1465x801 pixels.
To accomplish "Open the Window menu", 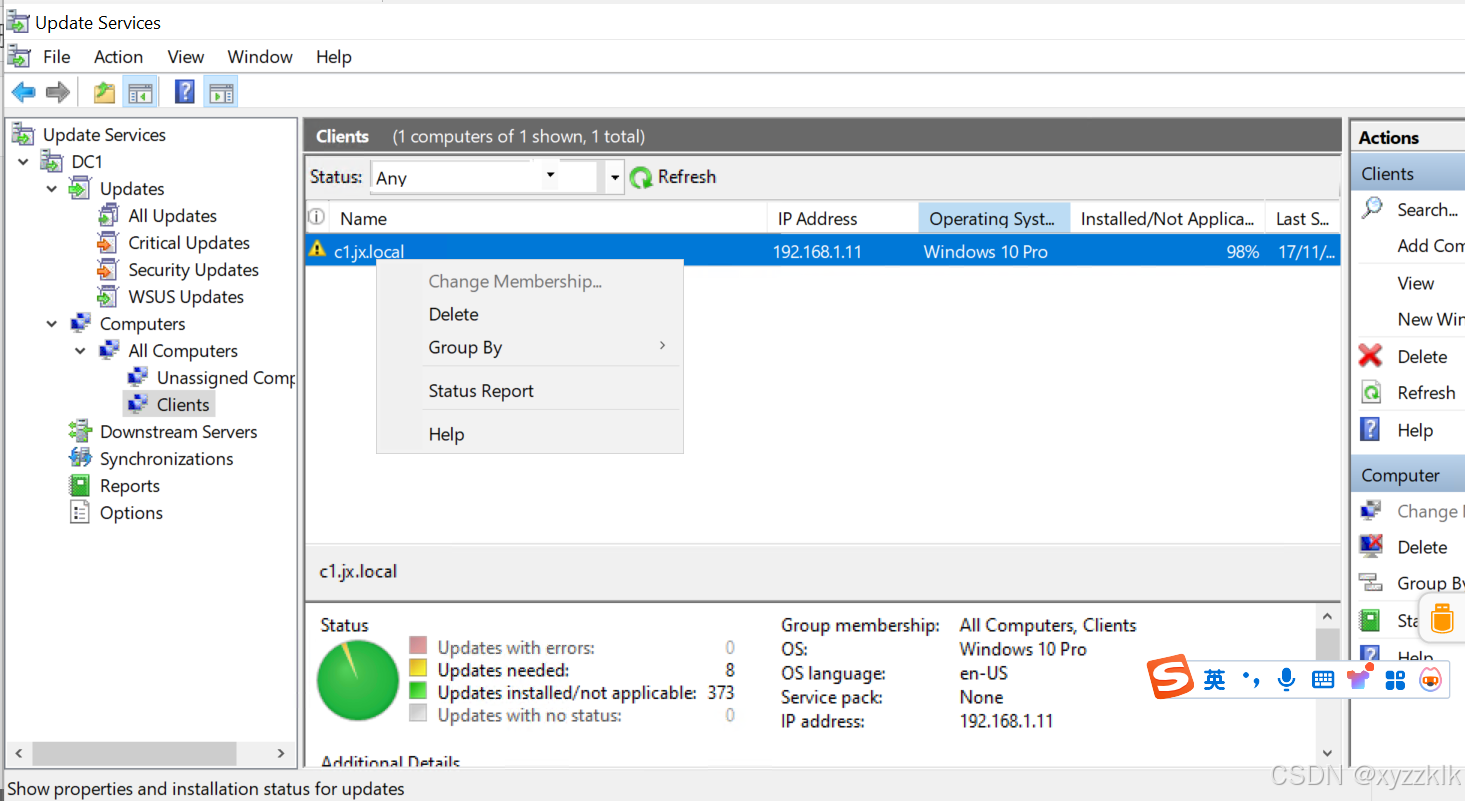I will [x=260, y=57].
